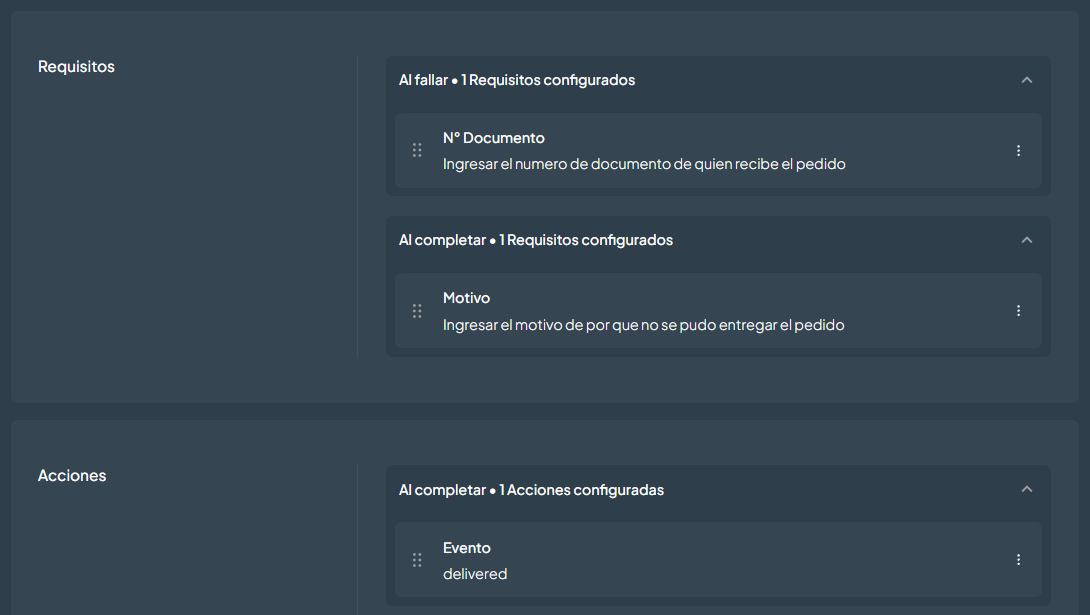This screenshot has height=615, width=1090.
Task: Open the N° Documento three-dot menu
Action: [x=1018, y=151]
